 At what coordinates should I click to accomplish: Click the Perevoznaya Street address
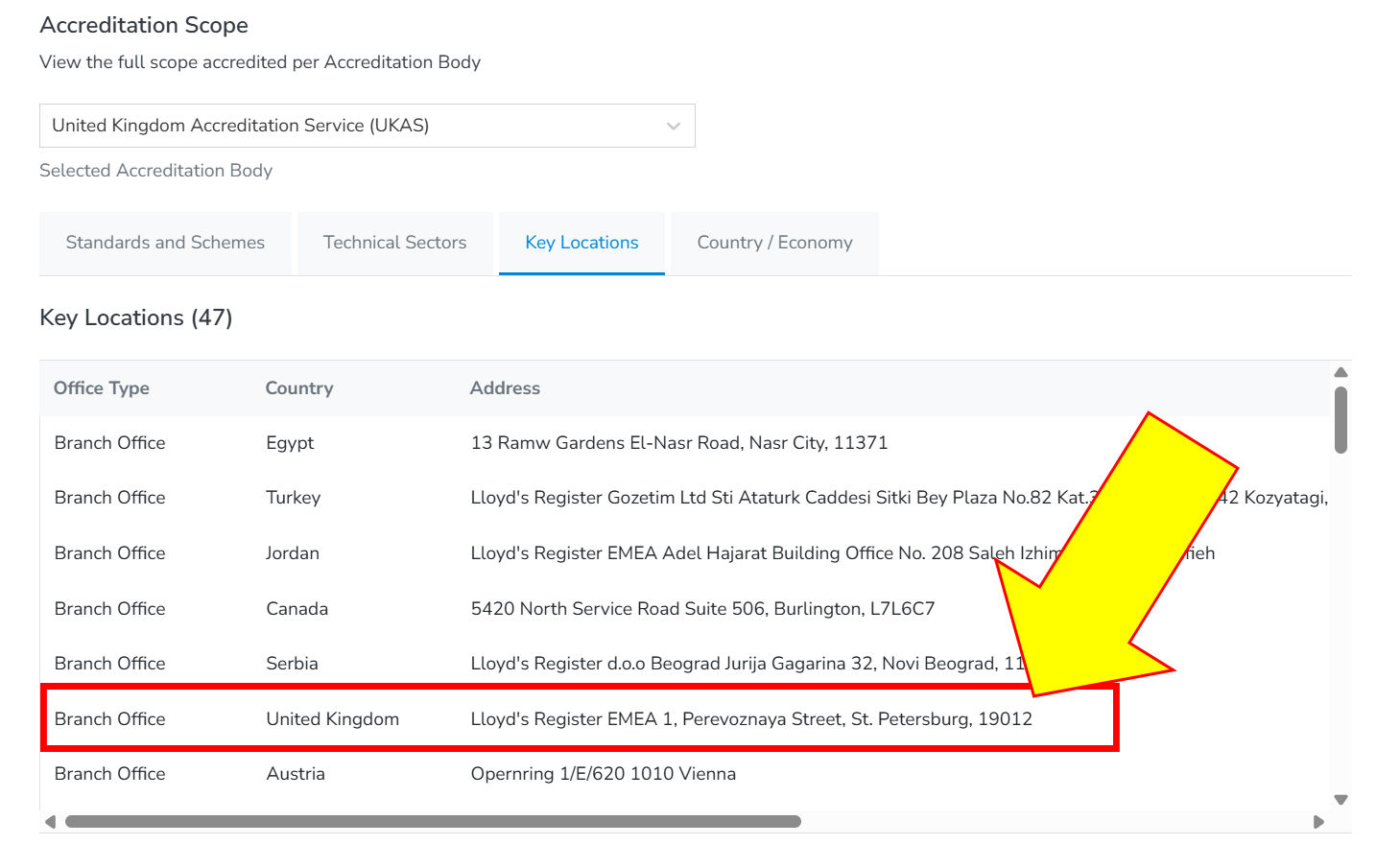pos(751,719)
